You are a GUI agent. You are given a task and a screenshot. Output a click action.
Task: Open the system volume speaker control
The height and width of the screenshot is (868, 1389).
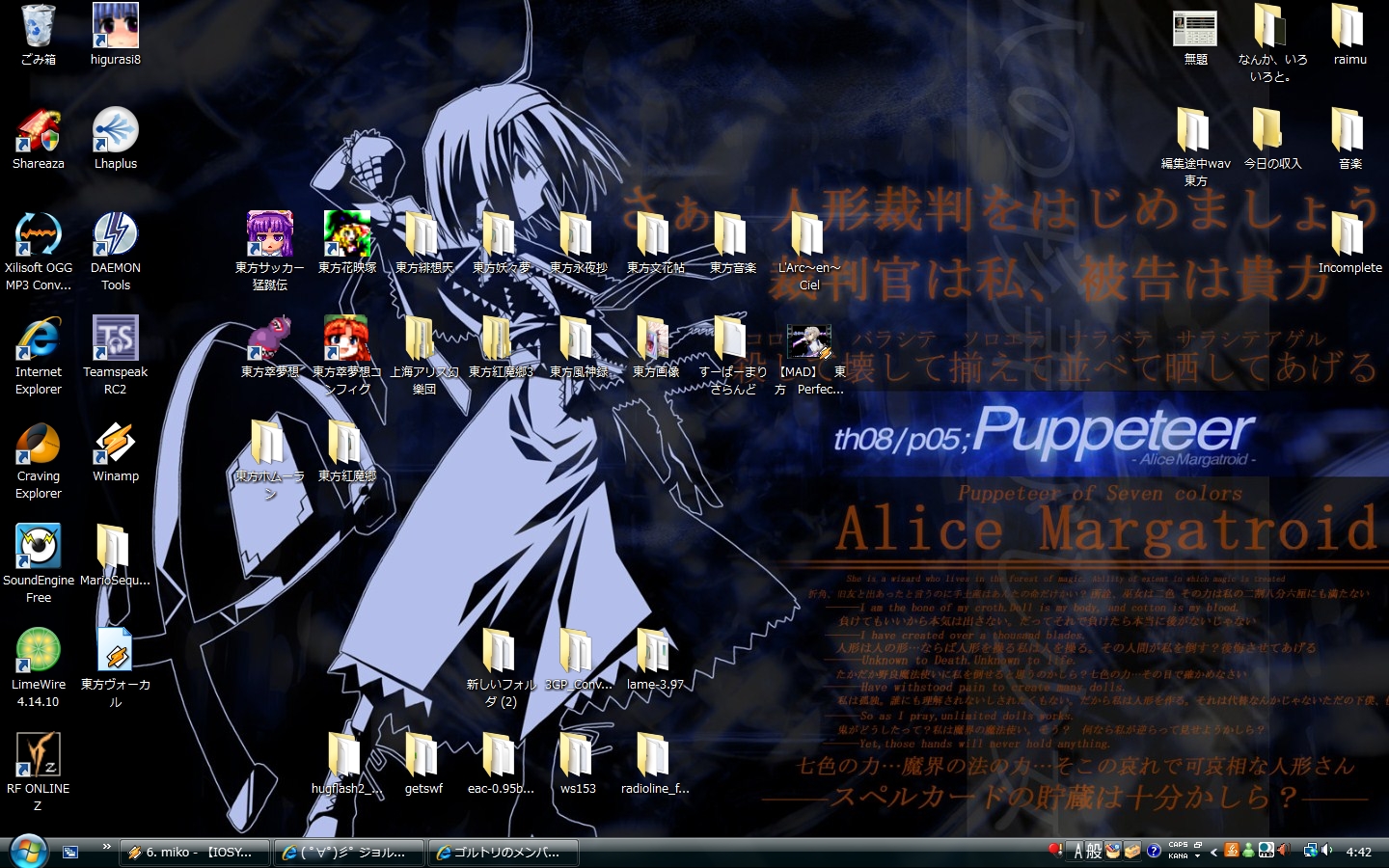(1327, 851)
